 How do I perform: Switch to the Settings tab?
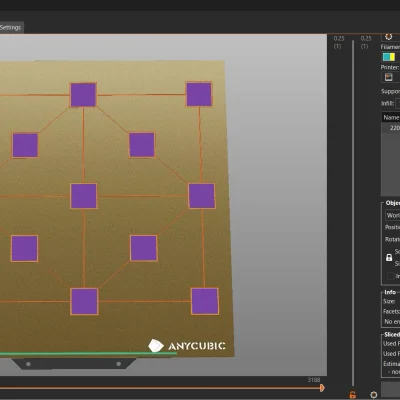11,27
